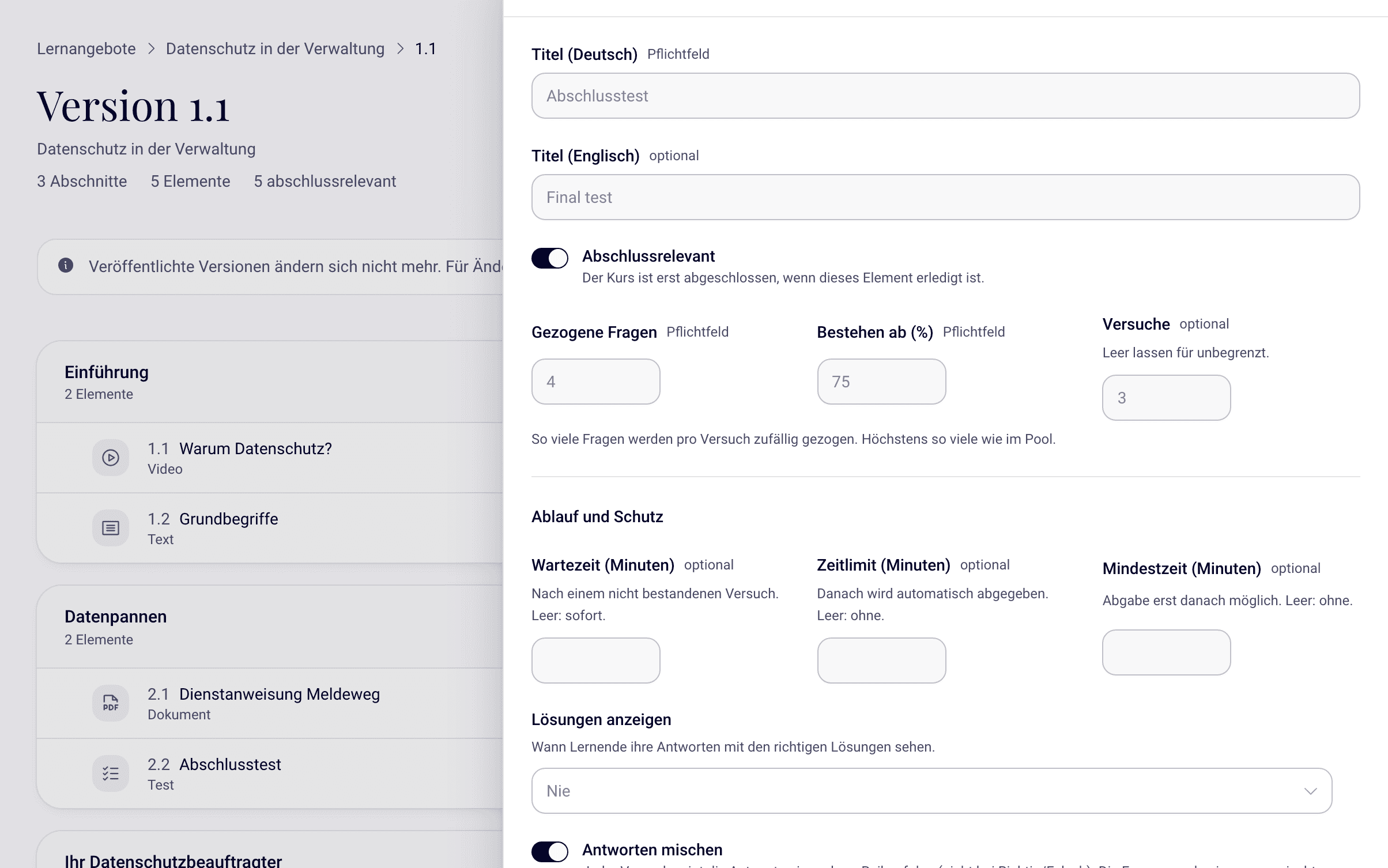This screenshot has height=868, width=1388.
Task: Click the Antworten mischen label
Action: [x=652, y=850]
